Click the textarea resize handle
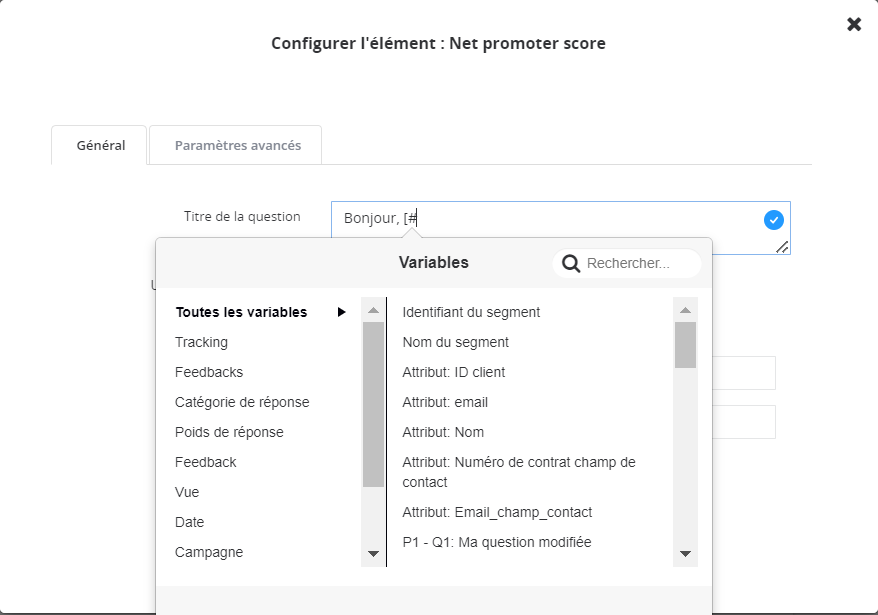The width and height of the screenshot is (878, 615). [782, 246]
